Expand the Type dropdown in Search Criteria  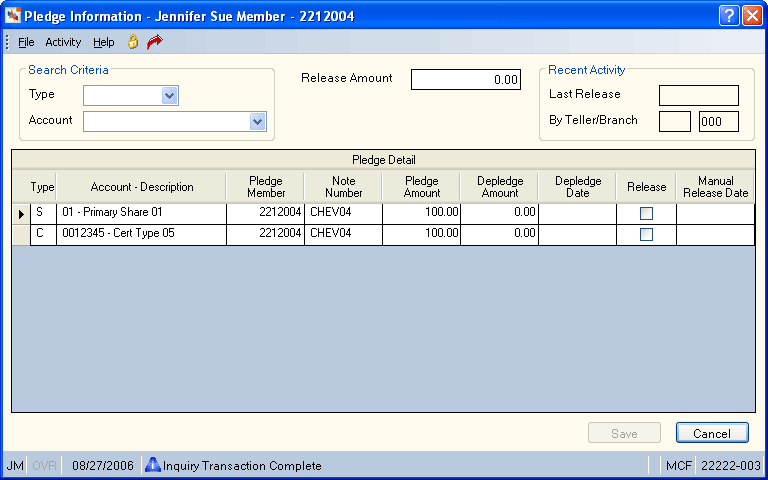(169, 96)
